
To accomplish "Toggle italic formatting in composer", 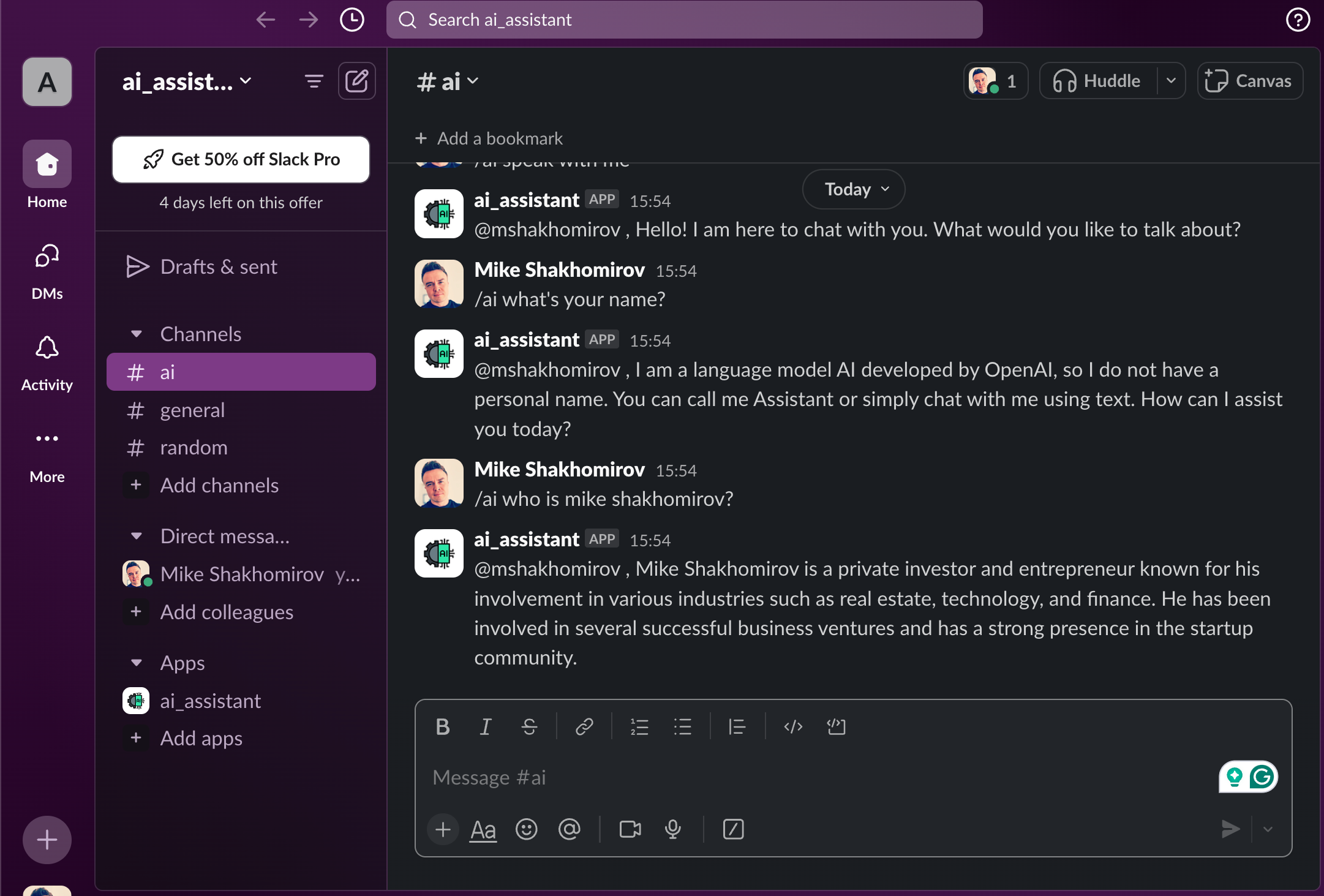I will pos(486,727).
